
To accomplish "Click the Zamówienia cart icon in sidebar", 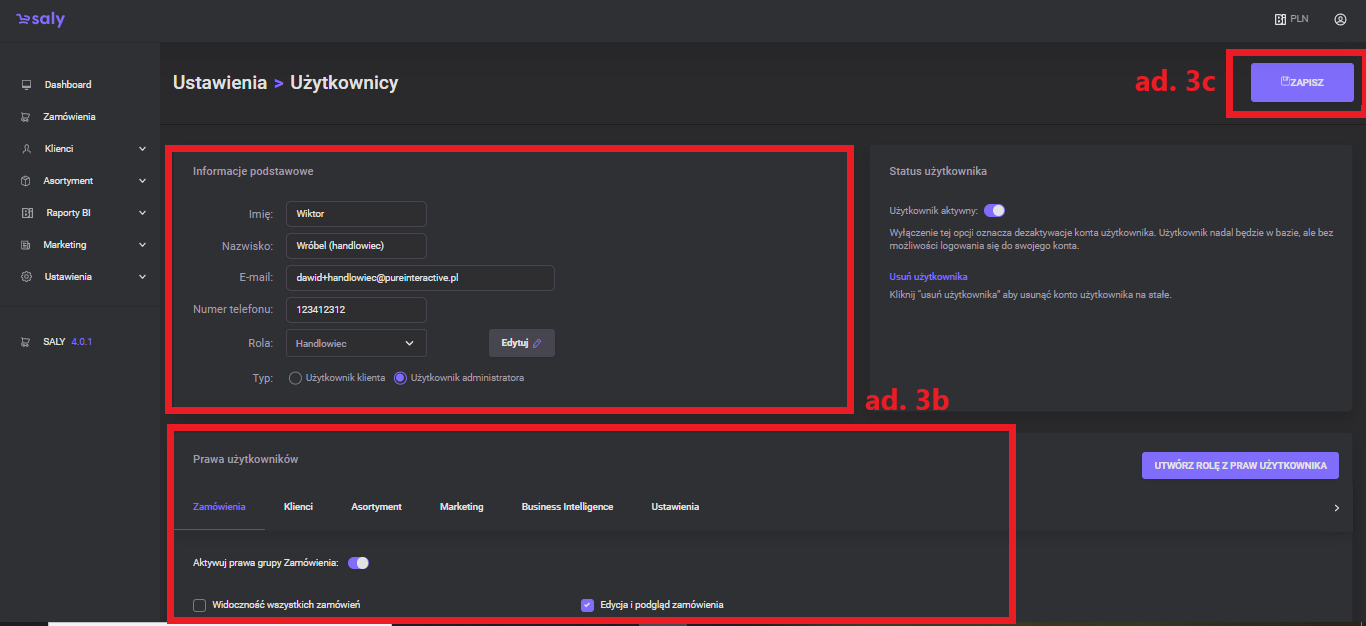I will pos(27,117).
